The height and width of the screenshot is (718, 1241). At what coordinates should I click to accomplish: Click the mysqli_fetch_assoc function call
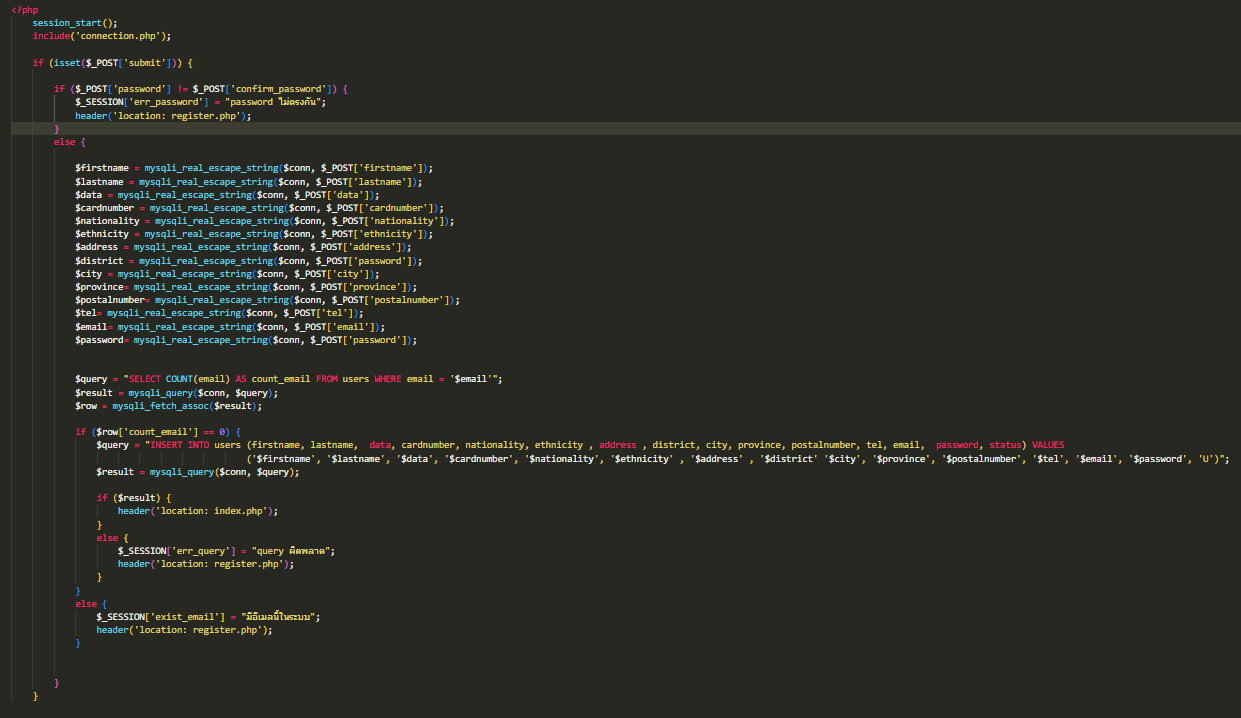tap(188, 406)
